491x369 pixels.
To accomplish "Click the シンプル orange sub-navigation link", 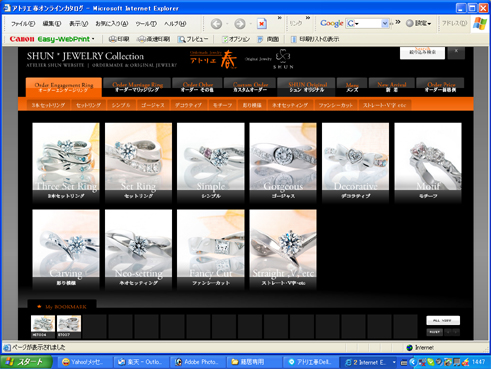I will 121,105.
